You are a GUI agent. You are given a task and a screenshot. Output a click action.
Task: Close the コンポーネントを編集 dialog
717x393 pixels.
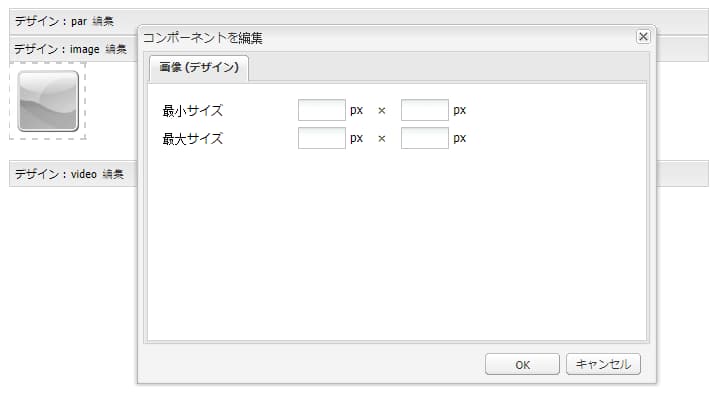click(x=643, y=37)
